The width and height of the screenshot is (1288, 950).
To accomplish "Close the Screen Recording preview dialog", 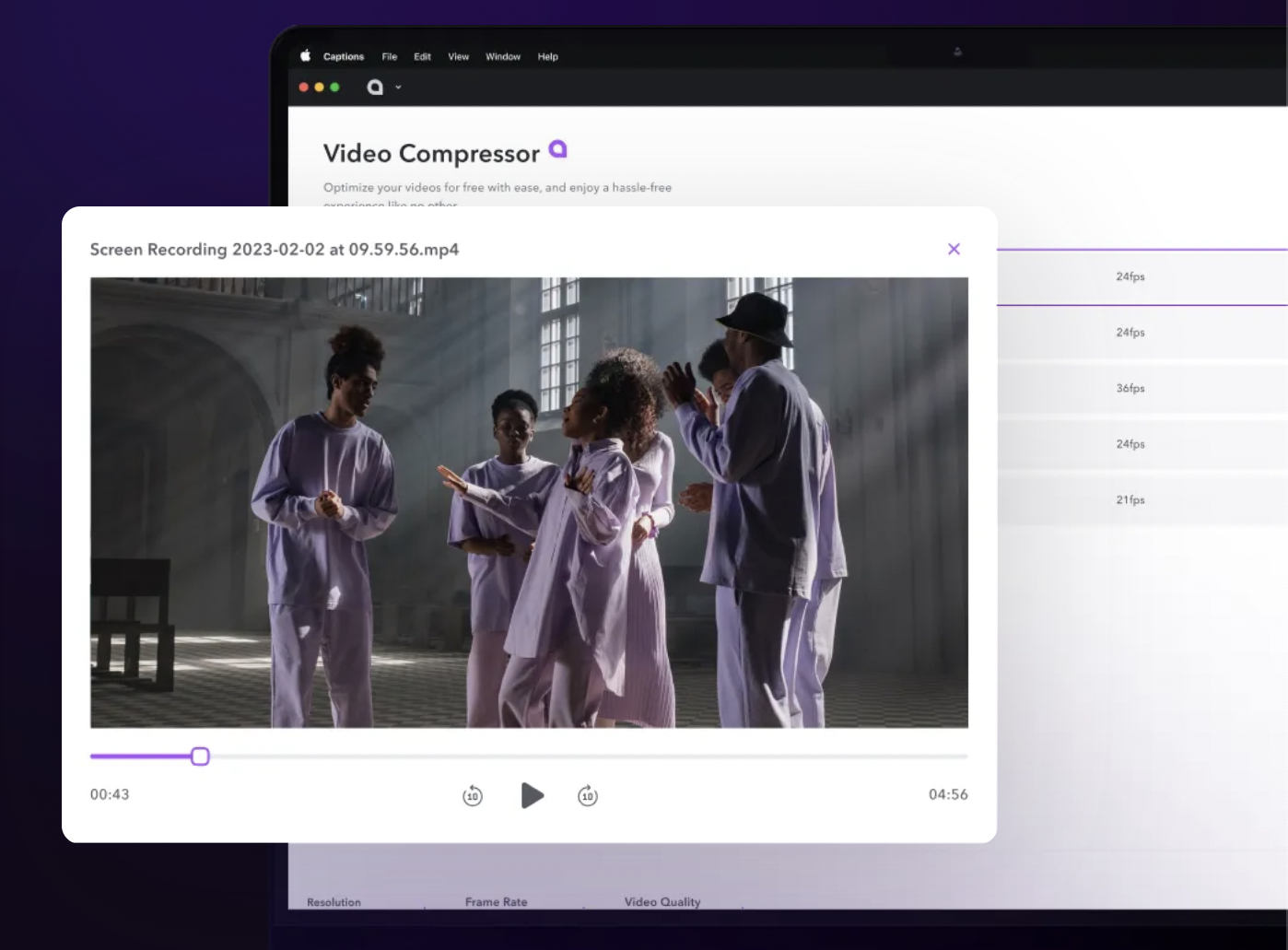I will (x=954, y=249).
